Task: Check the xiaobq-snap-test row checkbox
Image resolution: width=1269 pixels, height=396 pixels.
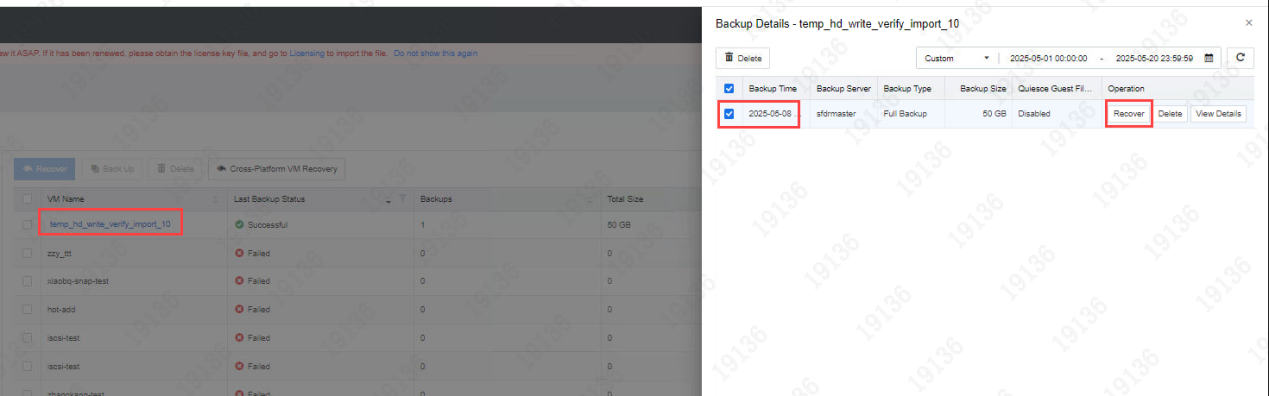Action: pyautogui.click(x=27, y=281)
